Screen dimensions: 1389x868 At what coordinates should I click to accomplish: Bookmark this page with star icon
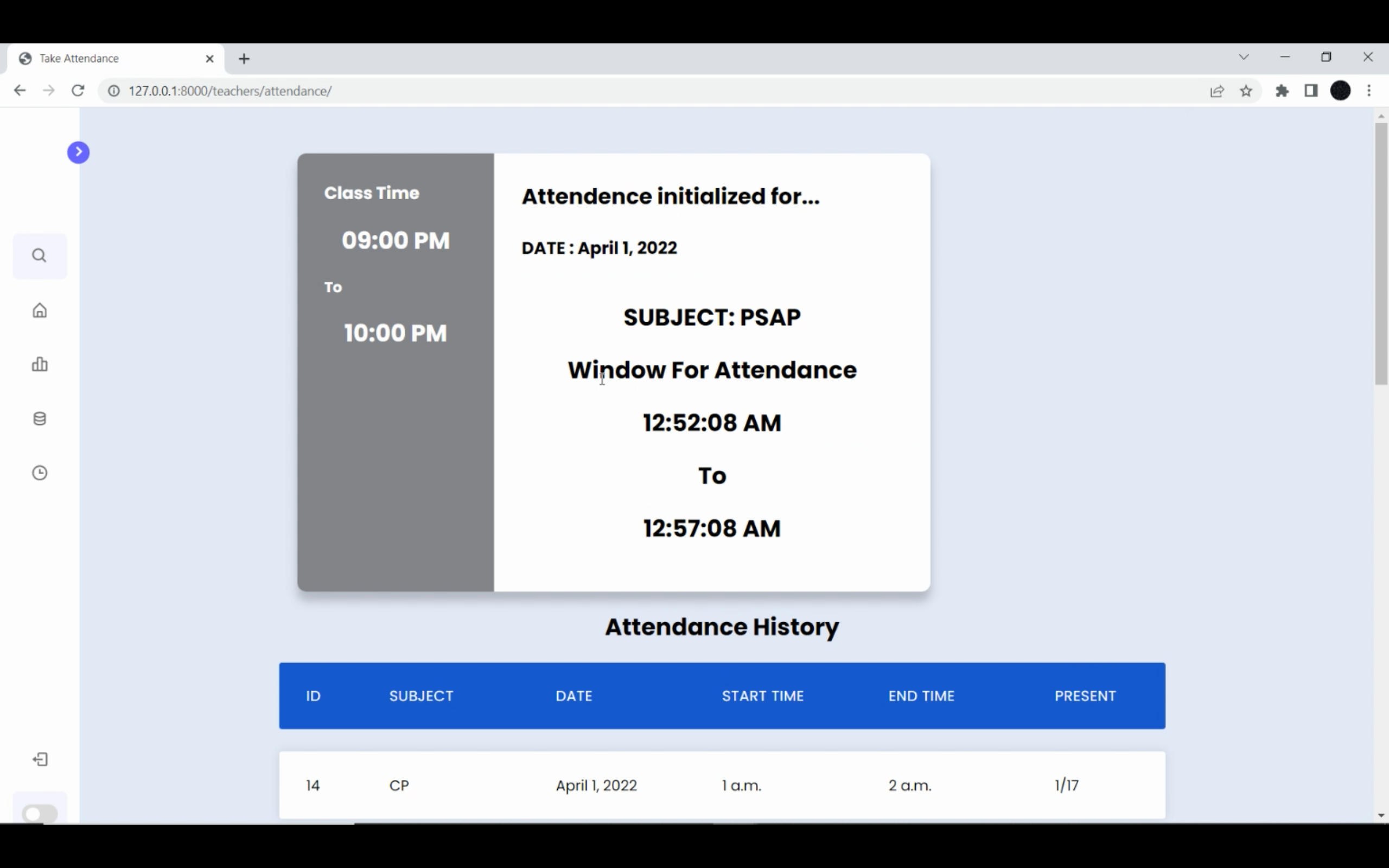click(1246, 91)
